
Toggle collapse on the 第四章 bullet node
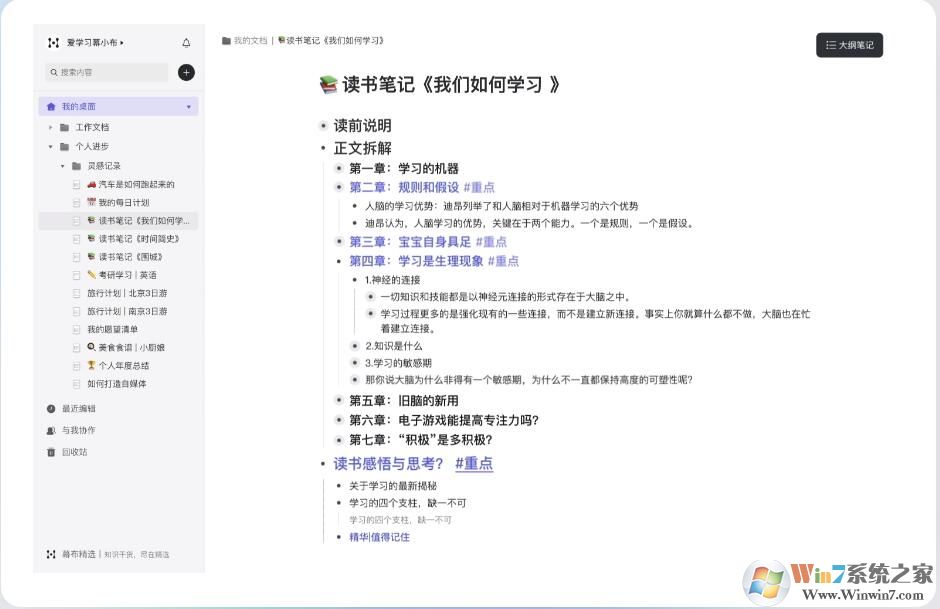(x=339, y=261)
